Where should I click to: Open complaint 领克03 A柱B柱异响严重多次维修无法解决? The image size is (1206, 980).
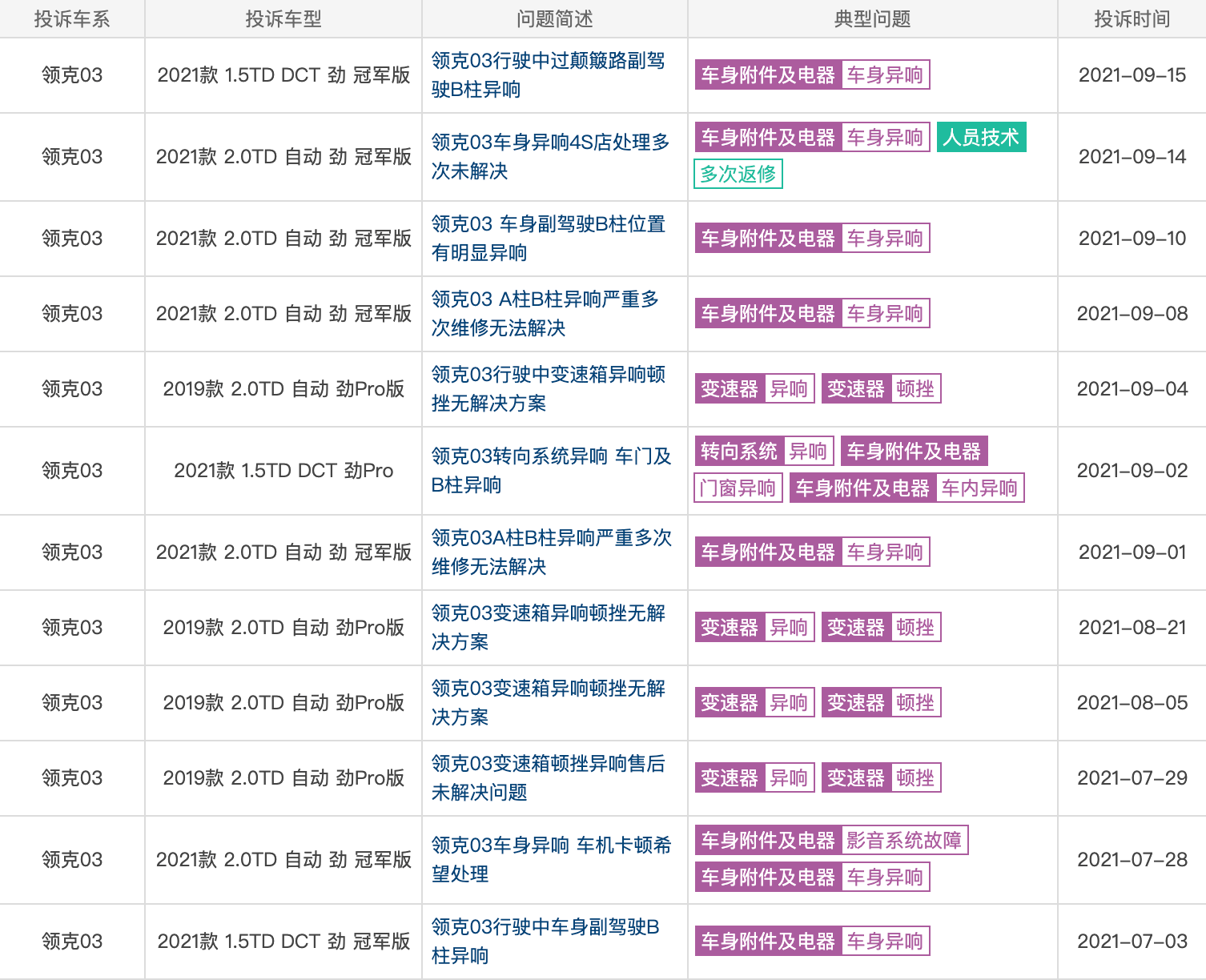[x=553, y=313]
